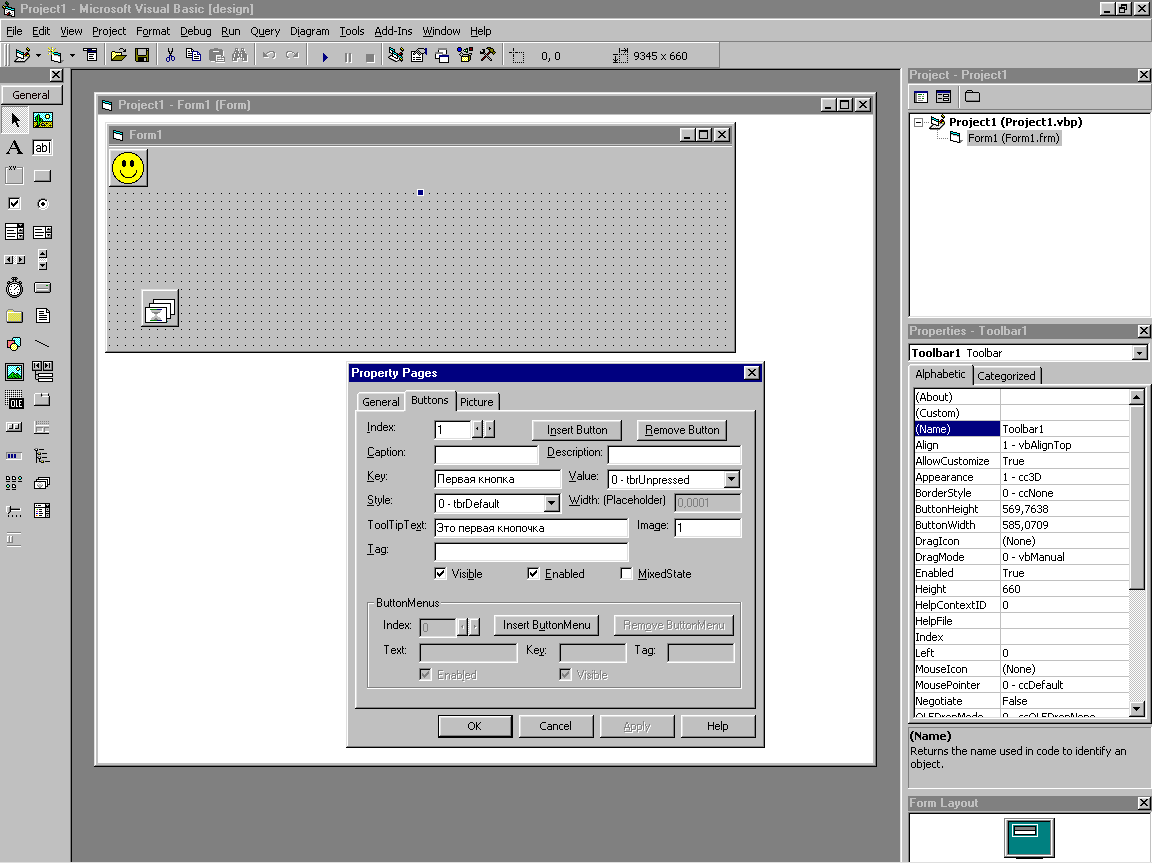Decrease button Index with left stepper arrow

(478, 429)
